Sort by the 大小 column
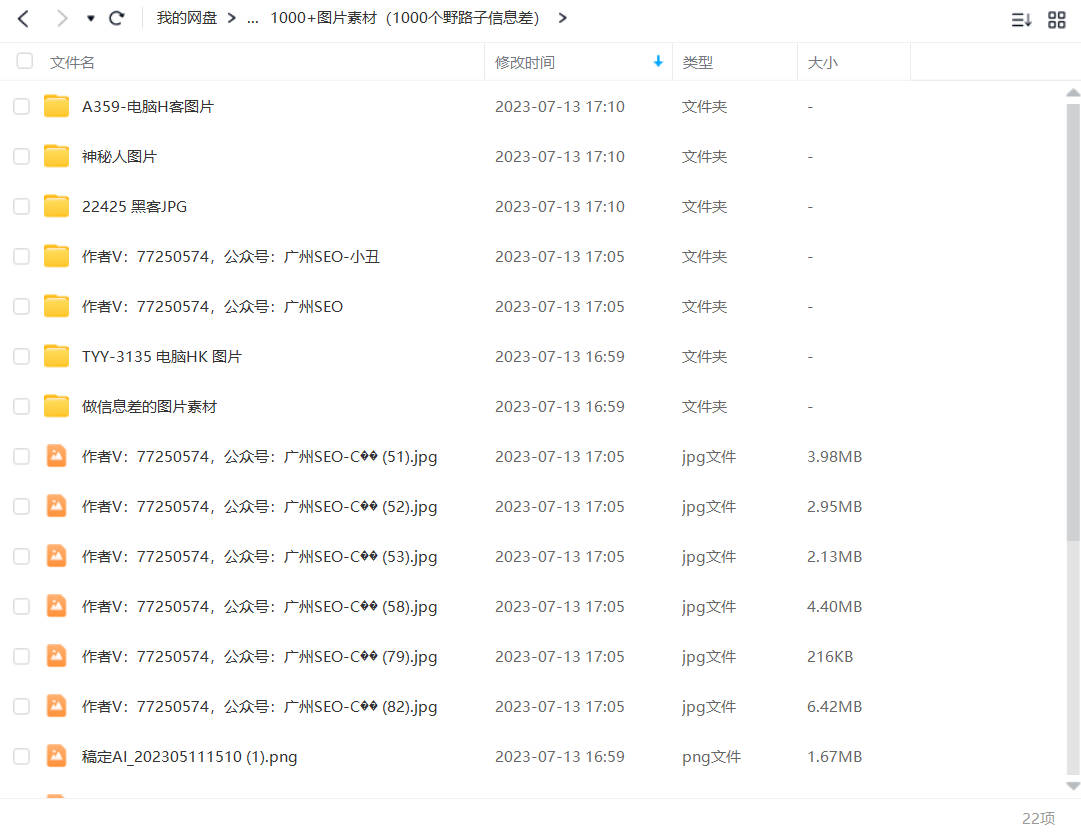This screenshot has height=837, width=1081. point(822,63)
